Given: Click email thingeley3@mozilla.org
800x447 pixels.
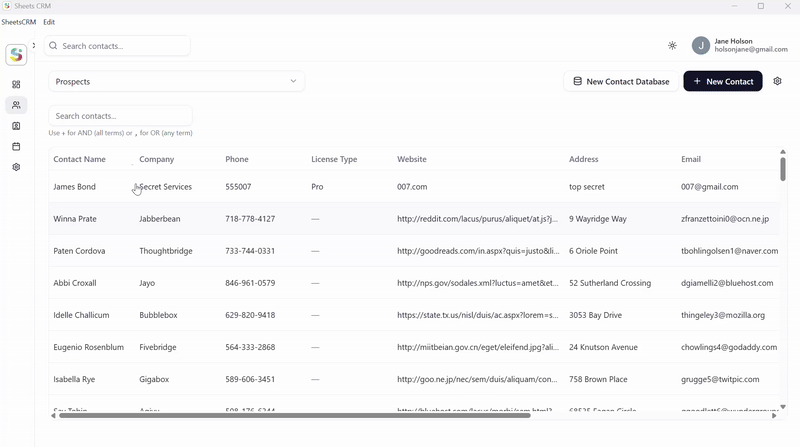Looking at the screenshot, I should [x=723, y=315].
